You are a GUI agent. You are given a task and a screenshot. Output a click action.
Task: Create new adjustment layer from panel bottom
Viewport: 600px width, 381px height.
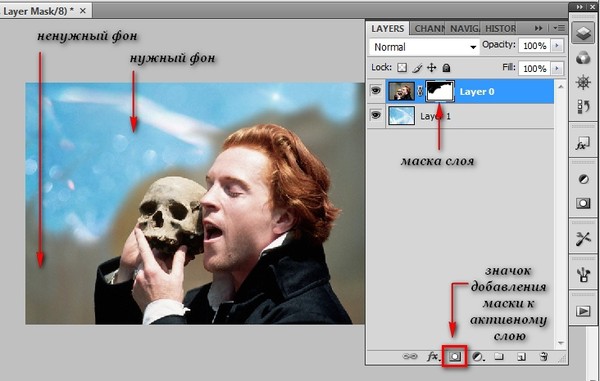point(478,357)
